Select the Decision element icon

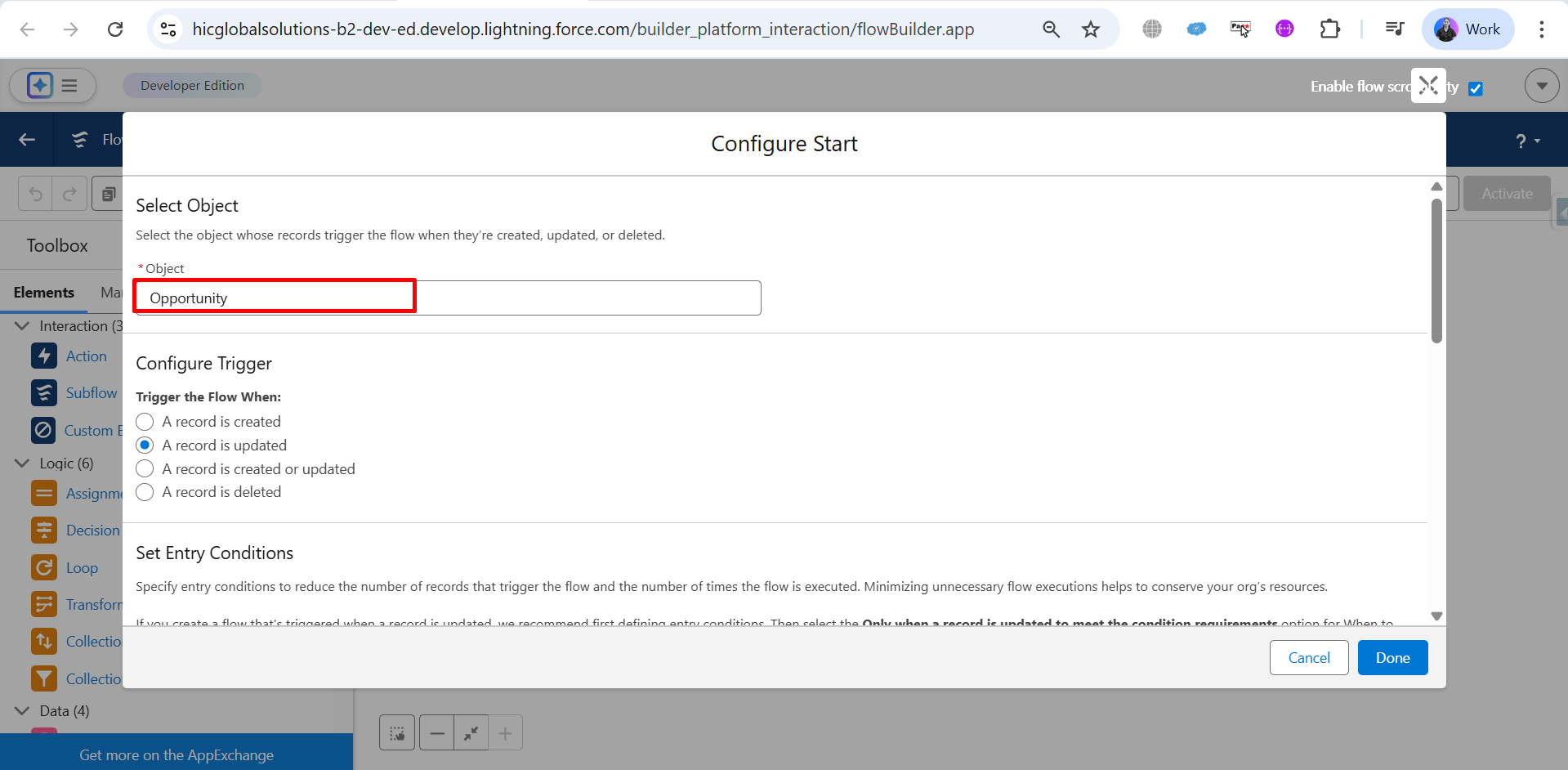(44, 530)
